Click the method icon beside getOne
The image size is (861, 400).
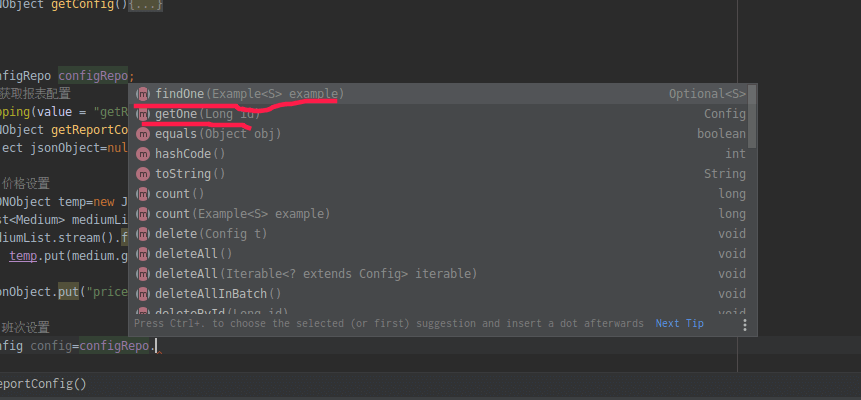tap(143, 114)
